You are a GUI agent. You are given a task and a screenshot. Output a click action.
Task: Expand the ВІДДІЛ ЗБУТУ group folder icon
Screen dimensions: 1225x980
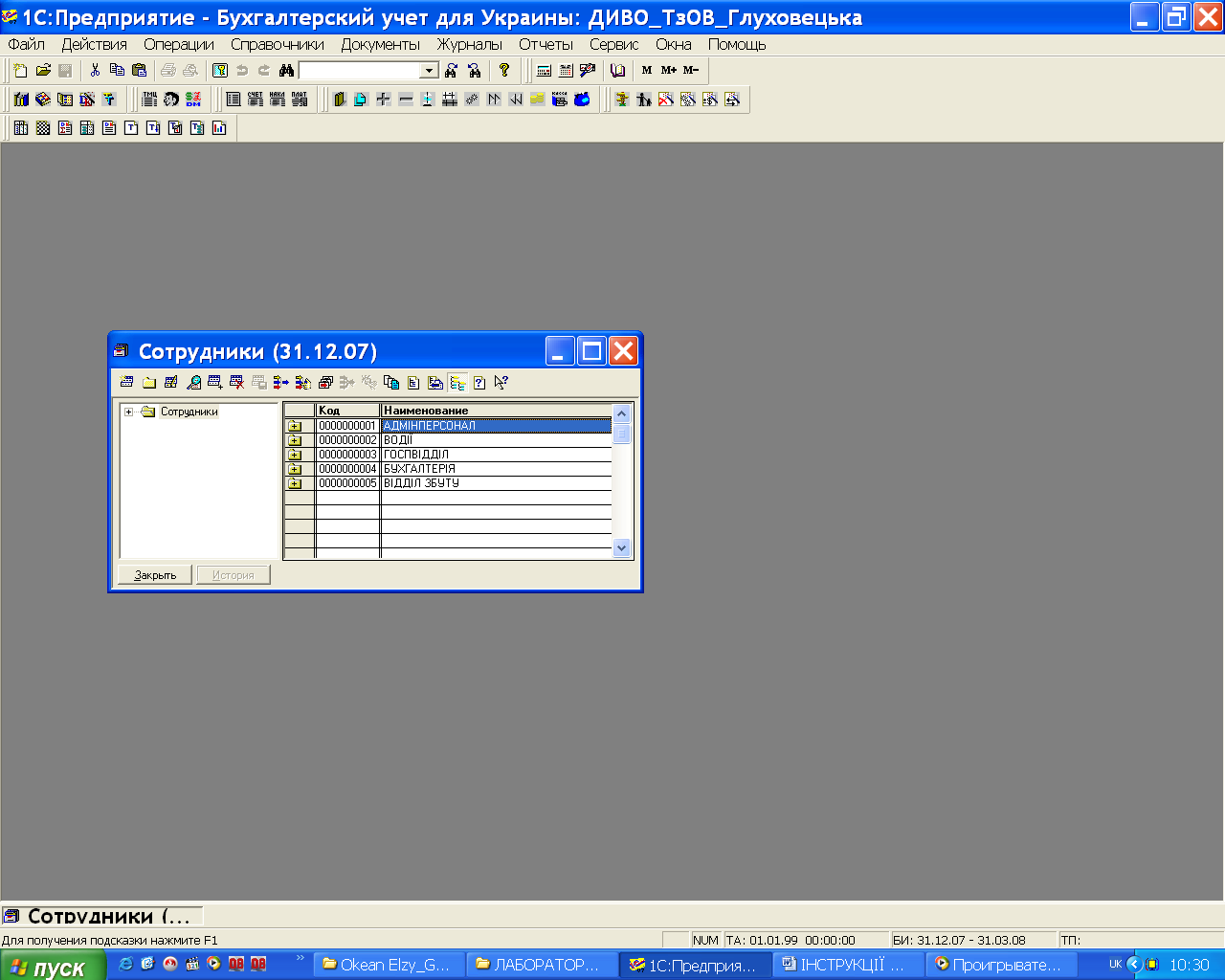pos(295,483)
